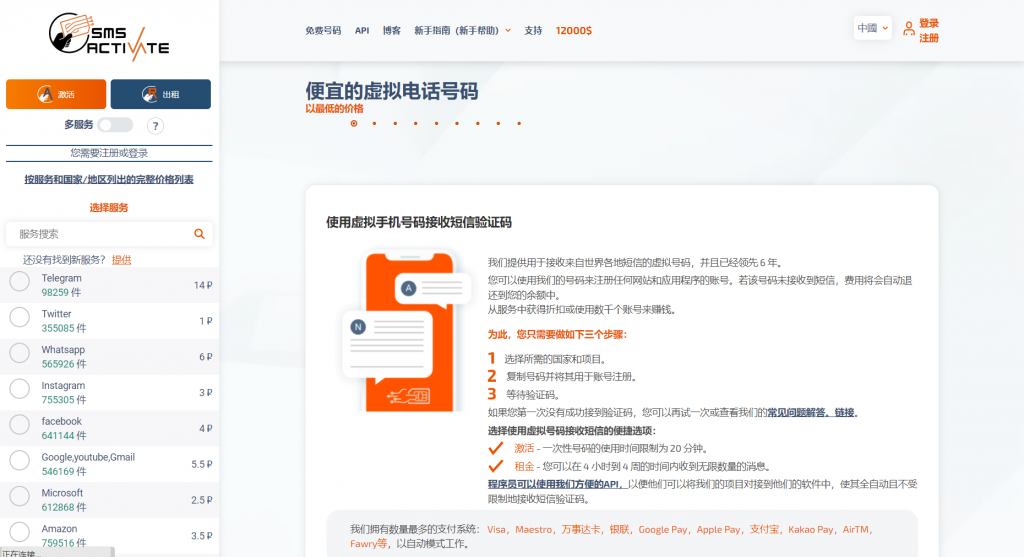Click the 选择服务 heading

pyautogui.click(x=109, y=208)
